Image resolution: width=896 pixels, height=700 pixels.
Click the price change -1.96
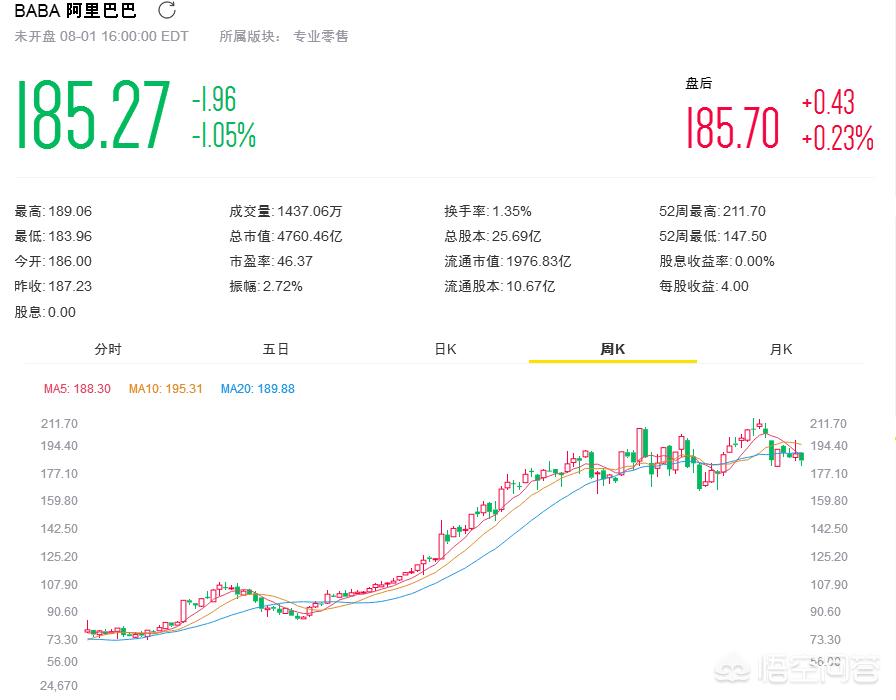coord(214,99)
